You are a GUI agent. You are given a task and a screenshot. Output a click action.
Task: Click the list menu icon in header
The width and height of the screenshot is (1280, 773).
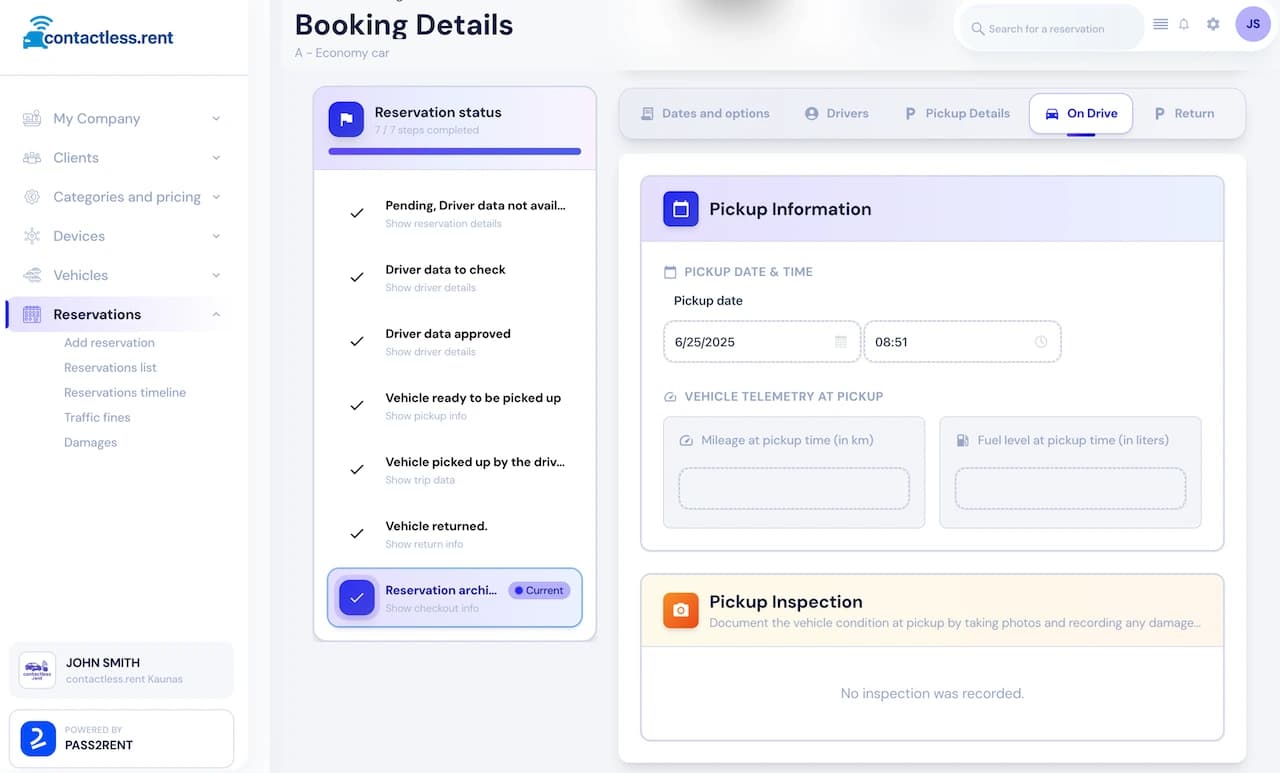[1160, 24]
